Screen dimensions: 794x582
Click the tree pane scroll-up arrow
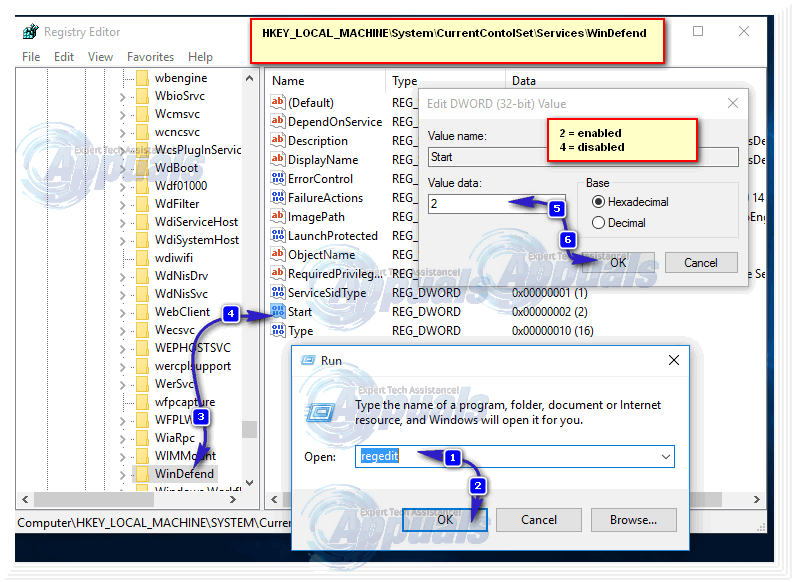click(x=249, y=78)
